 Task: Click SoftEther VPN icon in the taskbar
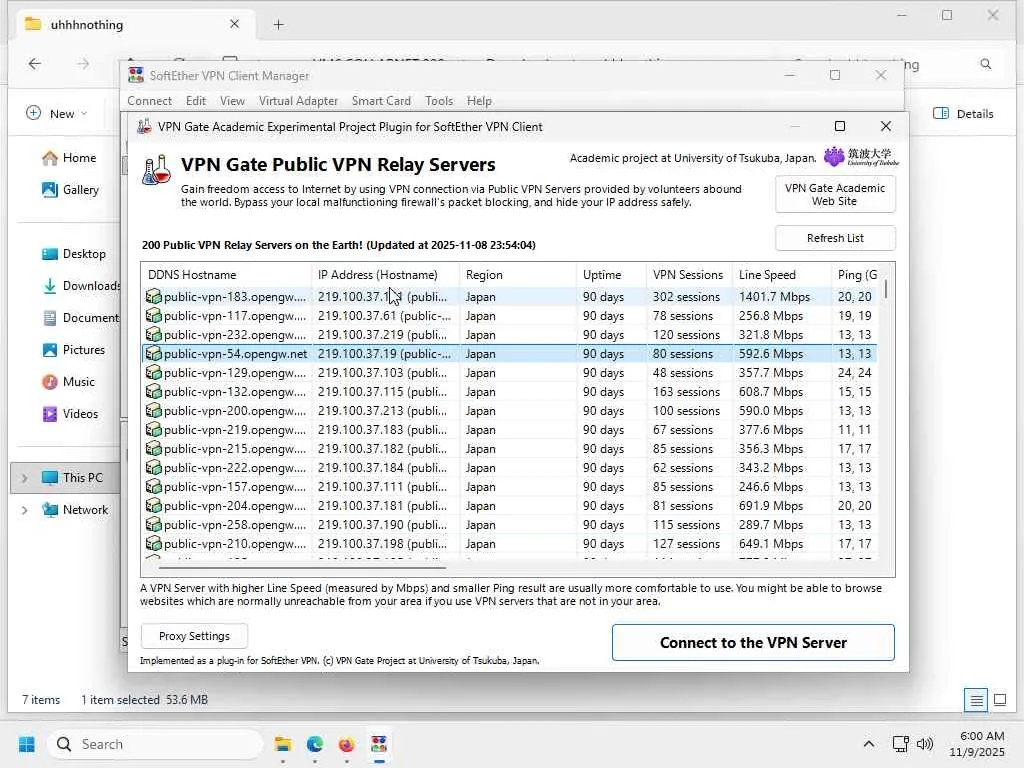pos(379,744)
